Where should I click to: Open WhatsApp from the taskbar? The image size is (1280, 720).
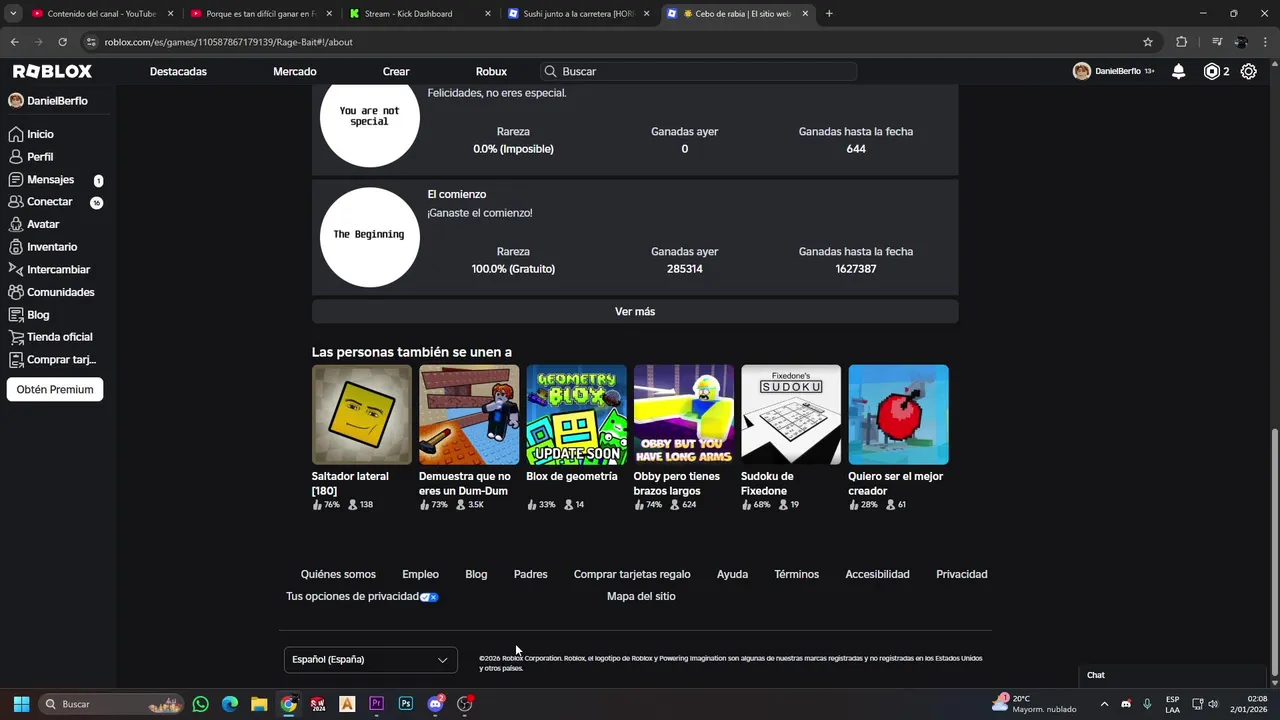point(201,704)
